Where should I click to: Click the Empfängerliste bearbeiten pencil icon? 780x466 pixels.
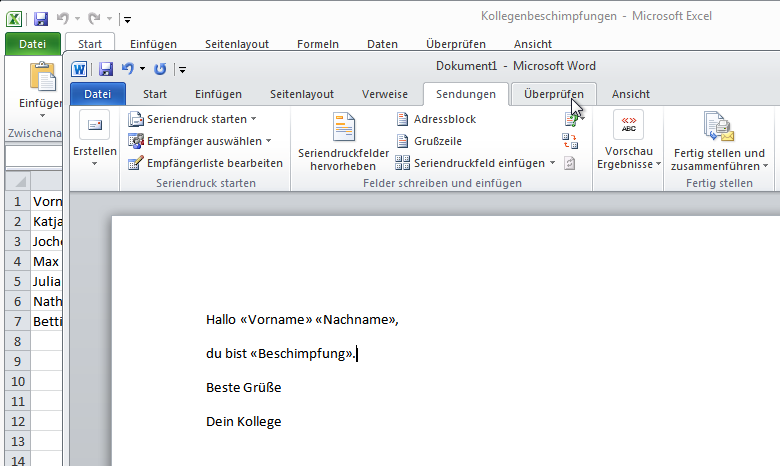135,163
